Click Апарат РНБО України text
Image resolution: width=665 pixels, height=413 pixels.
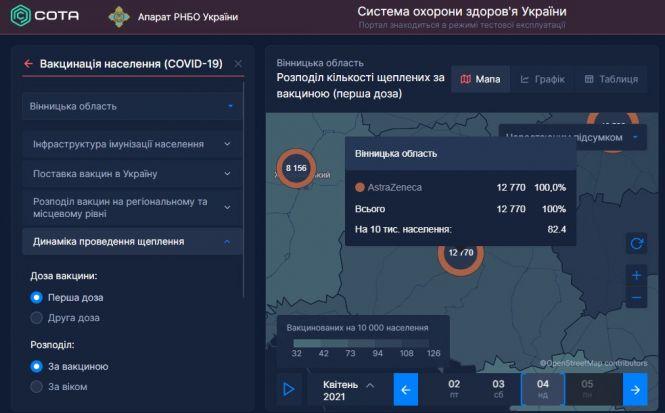click(x=188, y=17)
